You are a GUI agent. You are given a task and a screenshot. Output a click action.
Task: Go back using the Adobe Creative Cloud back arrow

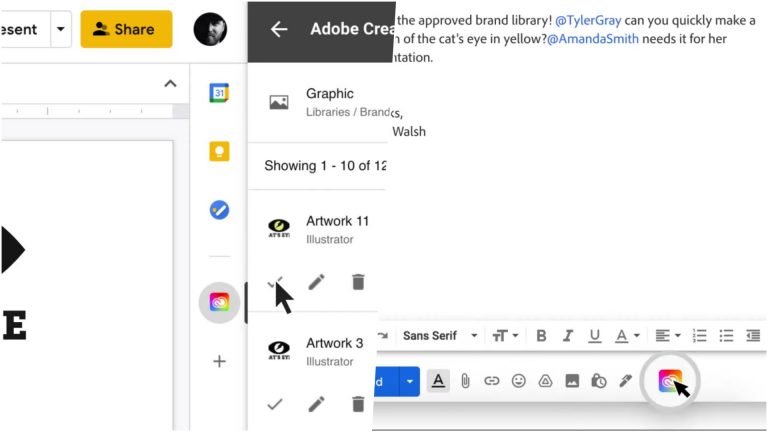(x=279, y=29)
